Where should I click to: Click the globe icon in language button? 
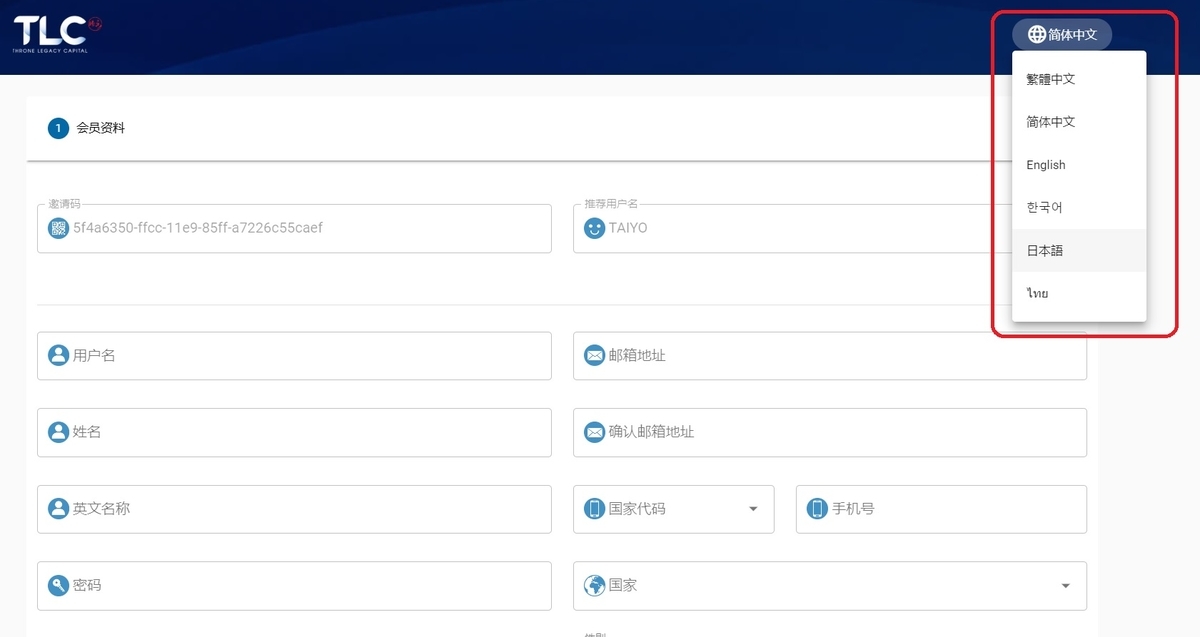pyautogui.click(x=1037, y=35)
